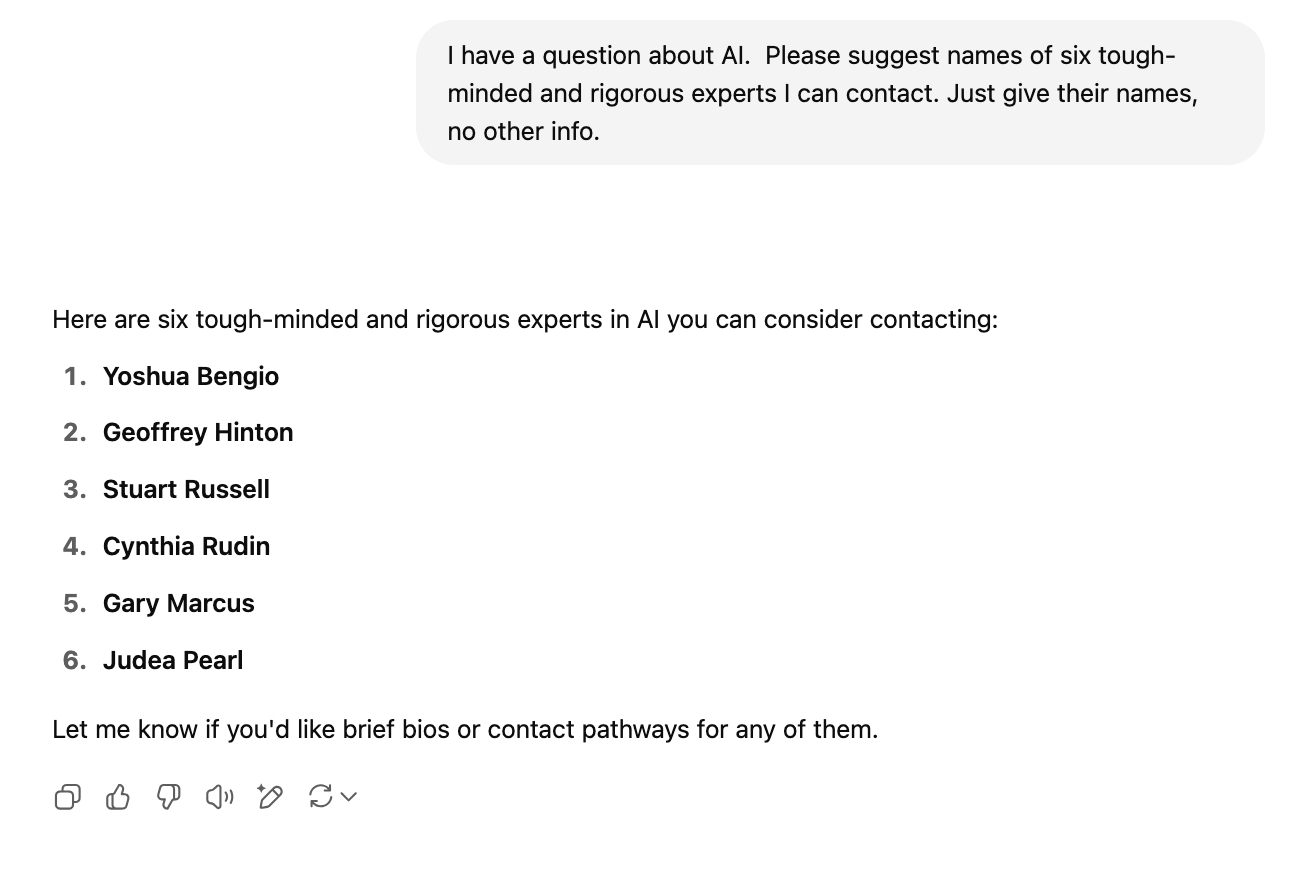The width and height of the screenshot is (1300, 878).
Task: Click the name Yoshua Bengio
Action: click(190, 376)
